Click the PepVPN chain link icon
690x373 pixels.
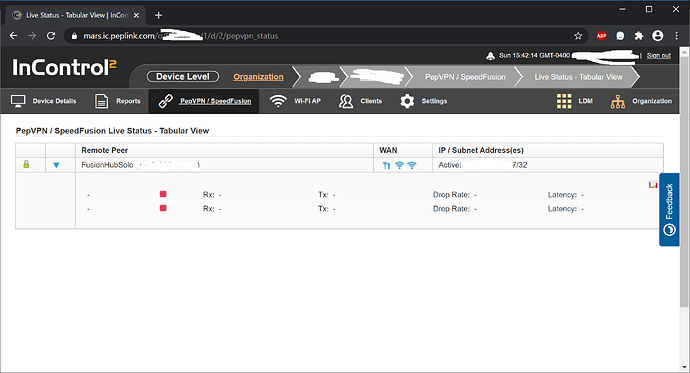165,101
